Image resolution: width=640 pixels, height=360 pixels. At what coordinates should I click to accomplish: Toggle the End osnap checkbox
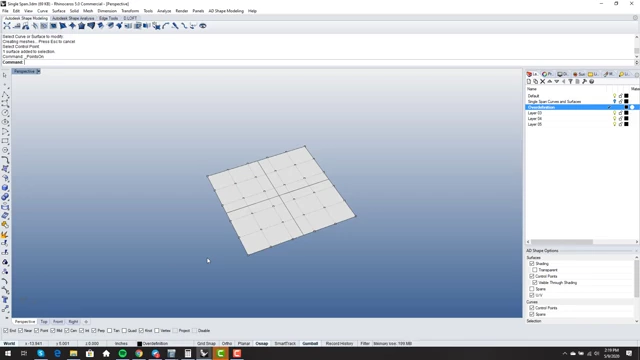6,331
